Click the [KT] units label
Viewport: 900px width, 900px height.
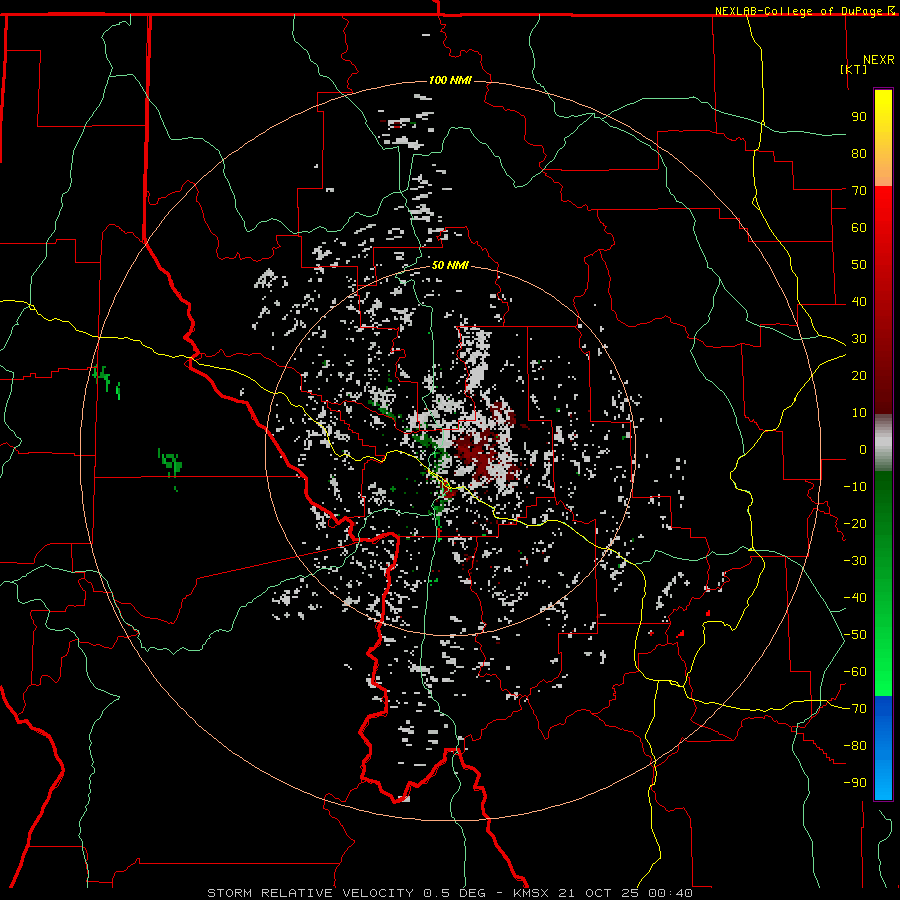click(x=854, y=69)
